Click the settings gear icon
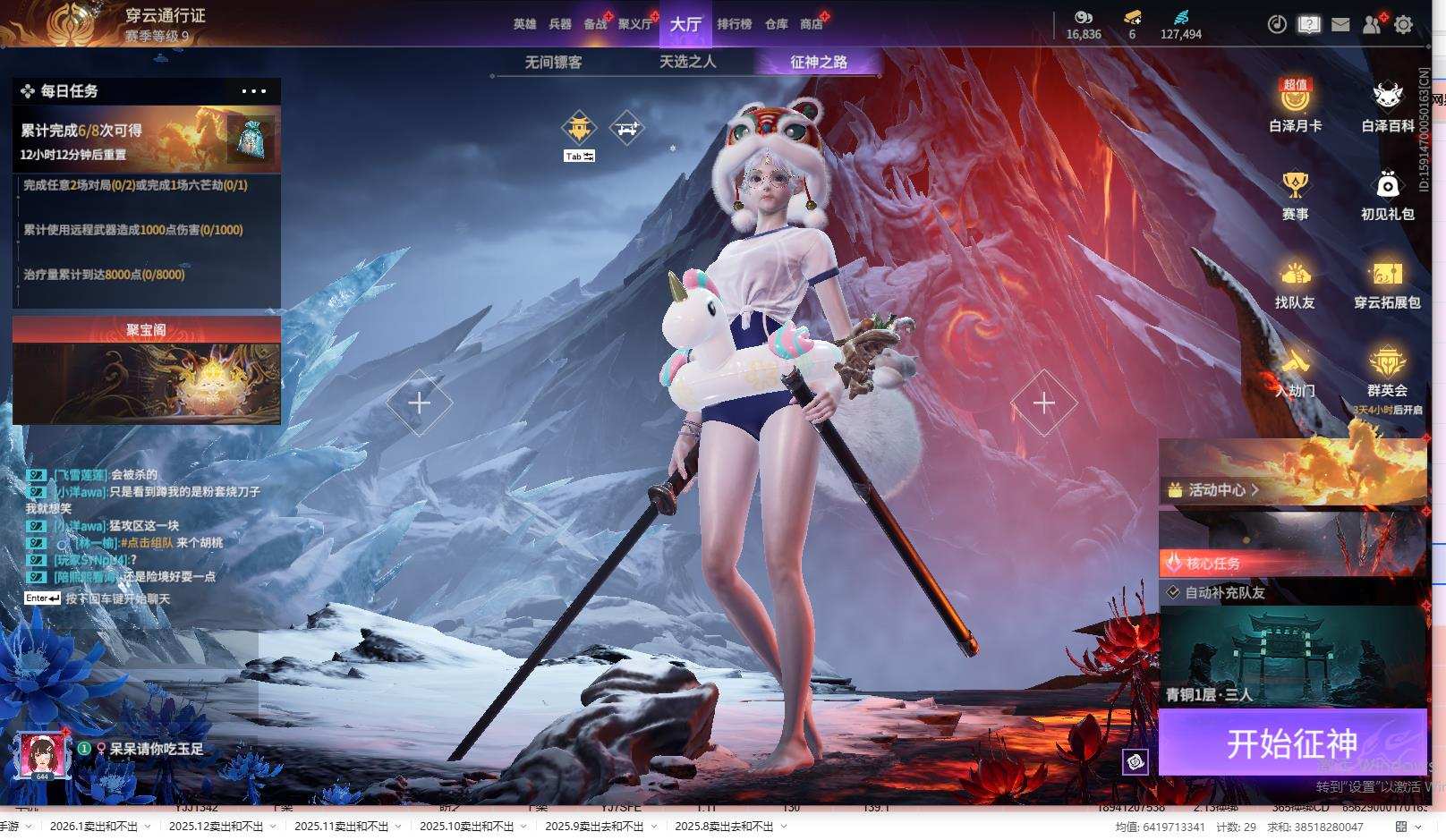 (1403, 24)
